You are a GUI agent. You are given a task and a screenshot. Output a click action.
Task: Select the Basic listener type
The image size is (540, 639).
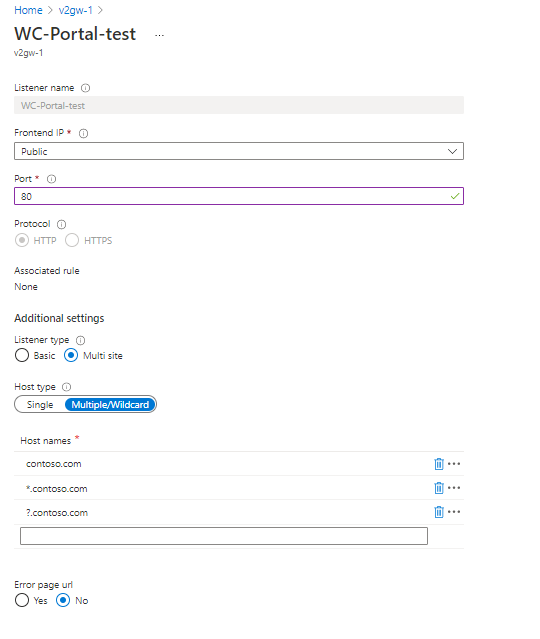[x=22, y=355]
